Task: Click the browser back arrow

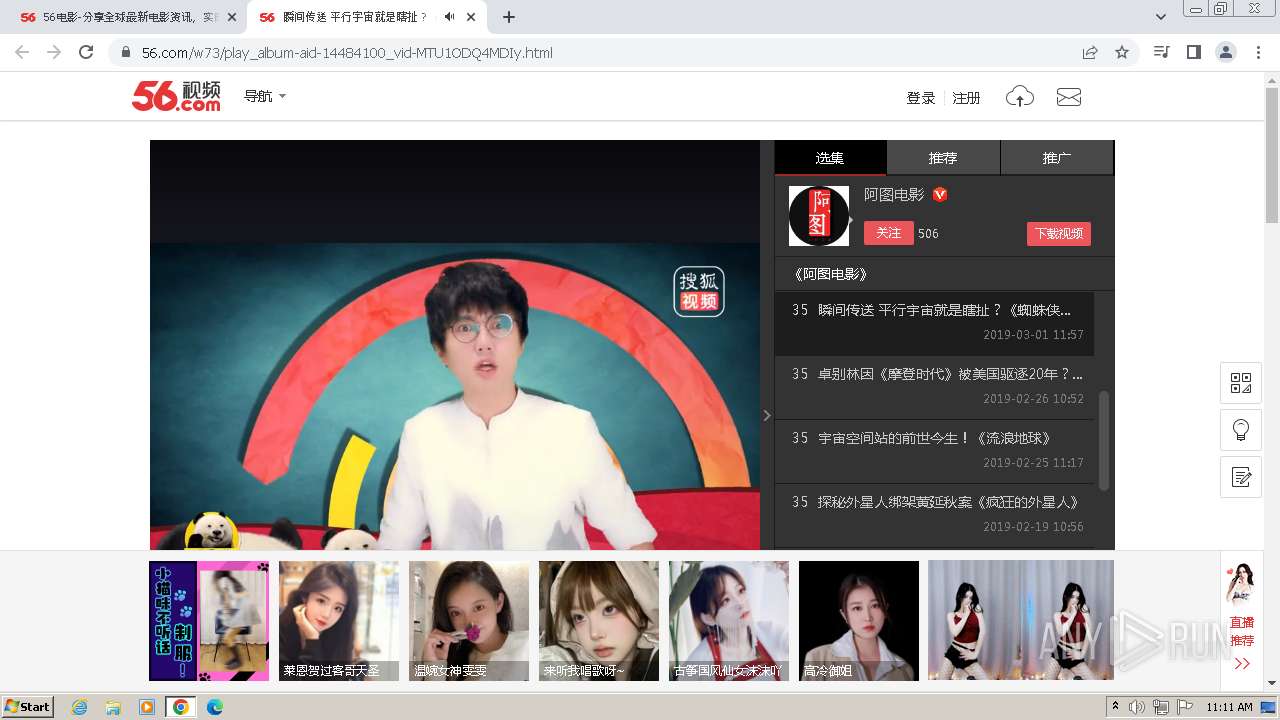Action: [x=22, y=52]
